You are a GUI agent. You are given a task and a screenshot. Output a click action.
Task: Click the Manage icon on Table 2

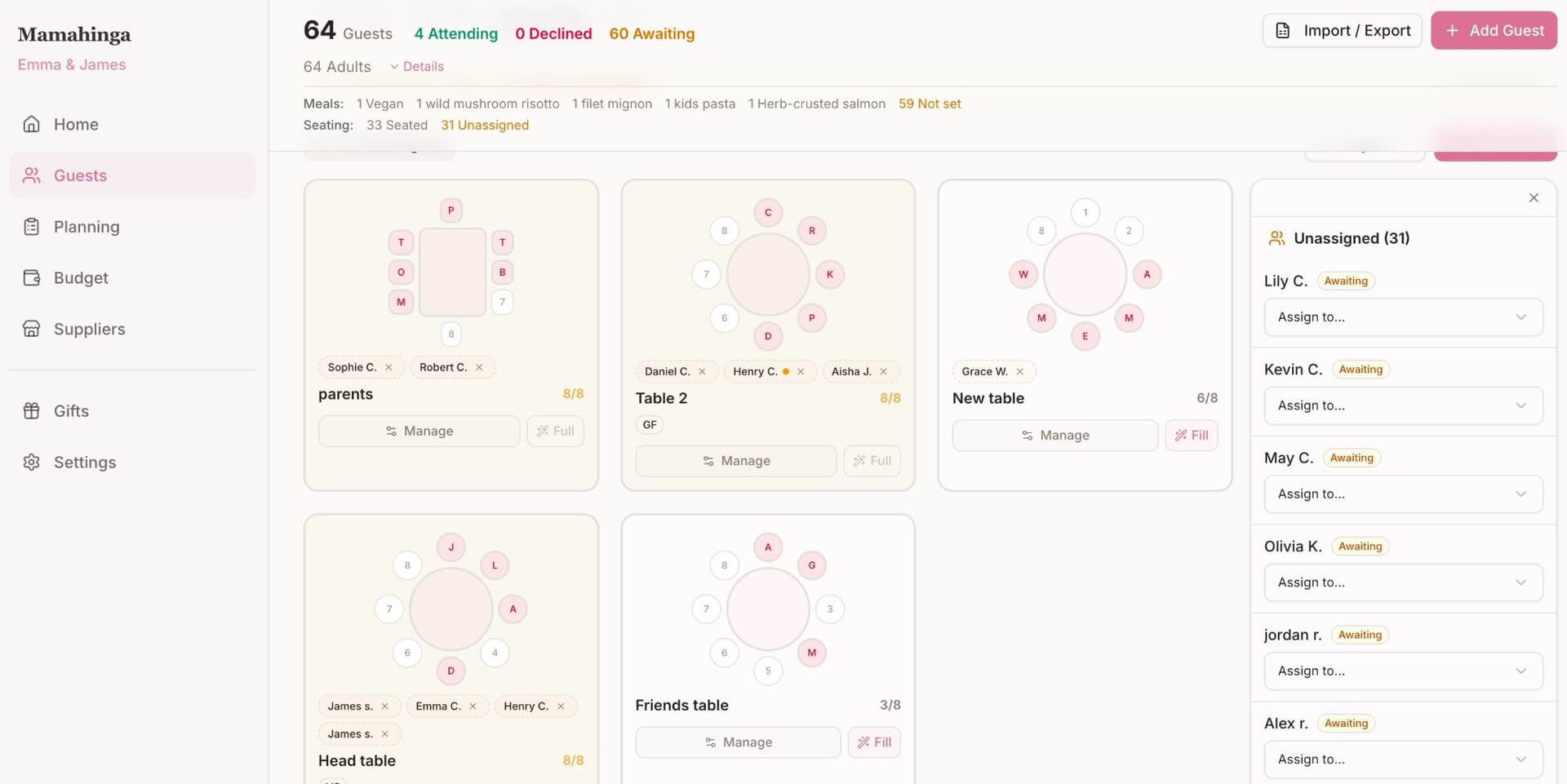click(x=708, y=460)
